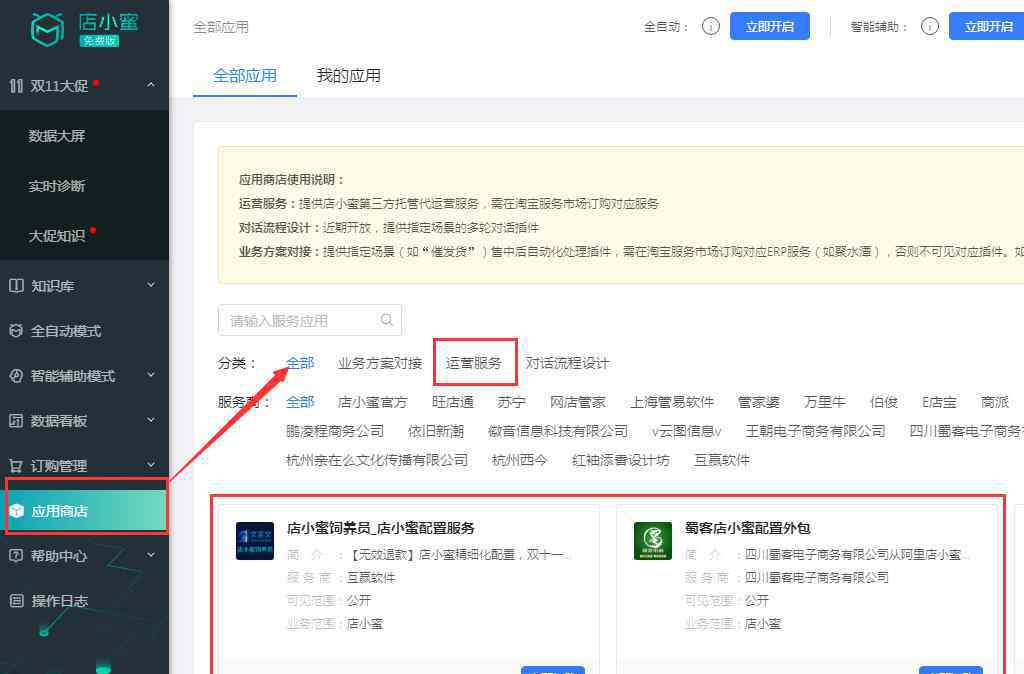Image resolution: width=1024 pixels, height=674 pixels.
Task: Collapse the 双11大促 menu chevron
Action: point(151,85)
